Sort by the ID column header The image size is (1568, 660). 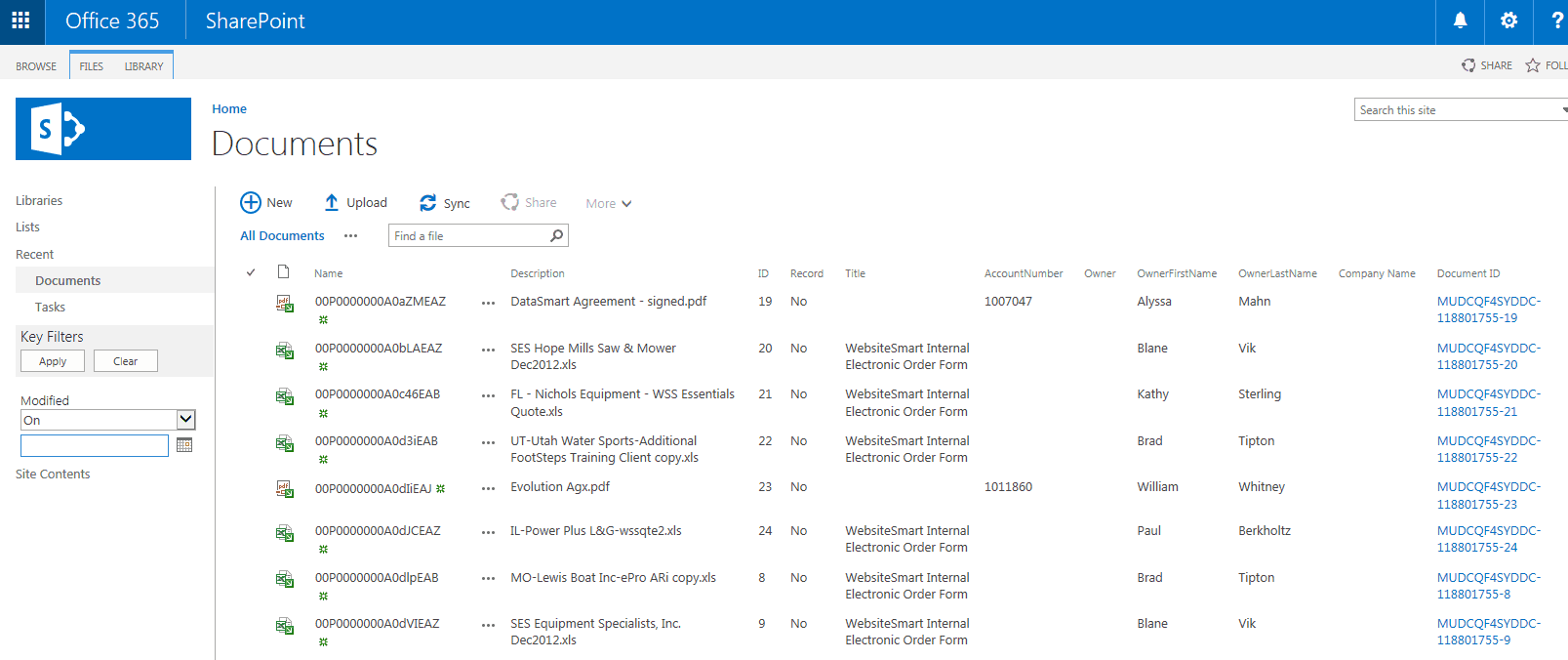[x=763, y=273]
